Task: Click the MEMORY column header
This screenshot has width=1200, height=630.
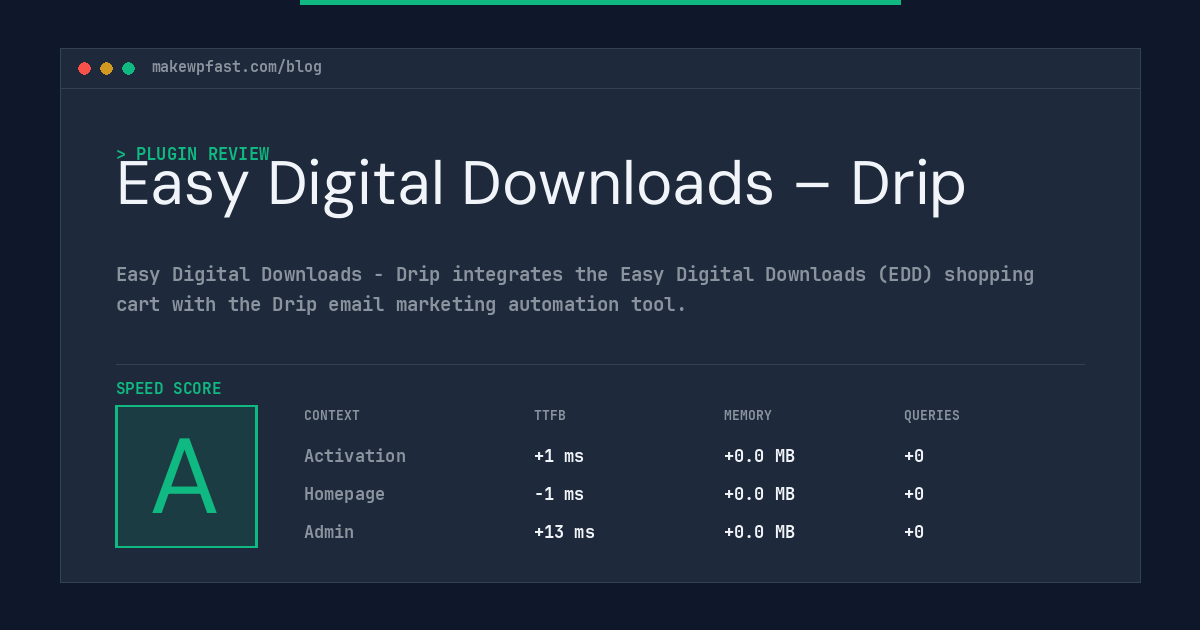Action: click(x=748, y=416)
